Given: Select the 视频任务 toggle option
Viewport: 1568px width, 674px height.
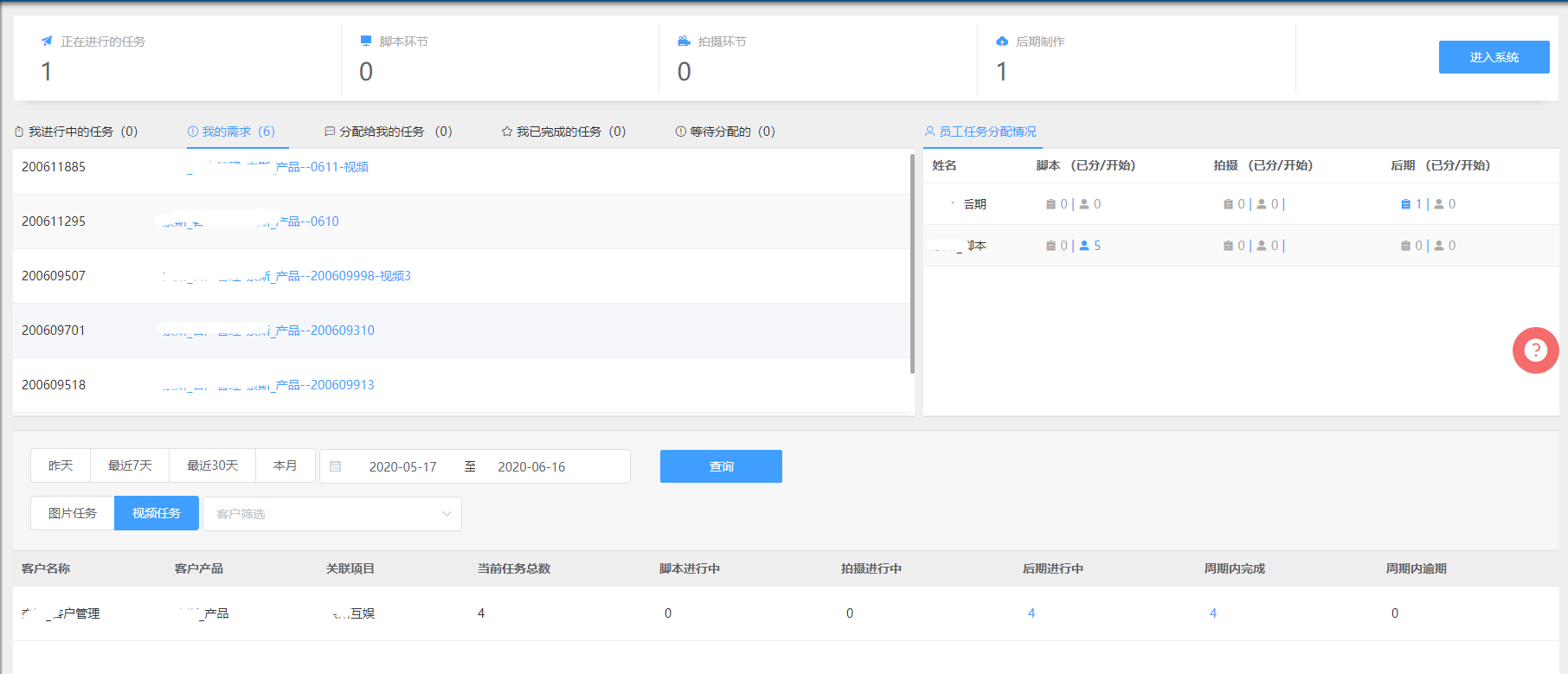Looking at the screenshot, I should pyautogui.click(x=157, y=513).
